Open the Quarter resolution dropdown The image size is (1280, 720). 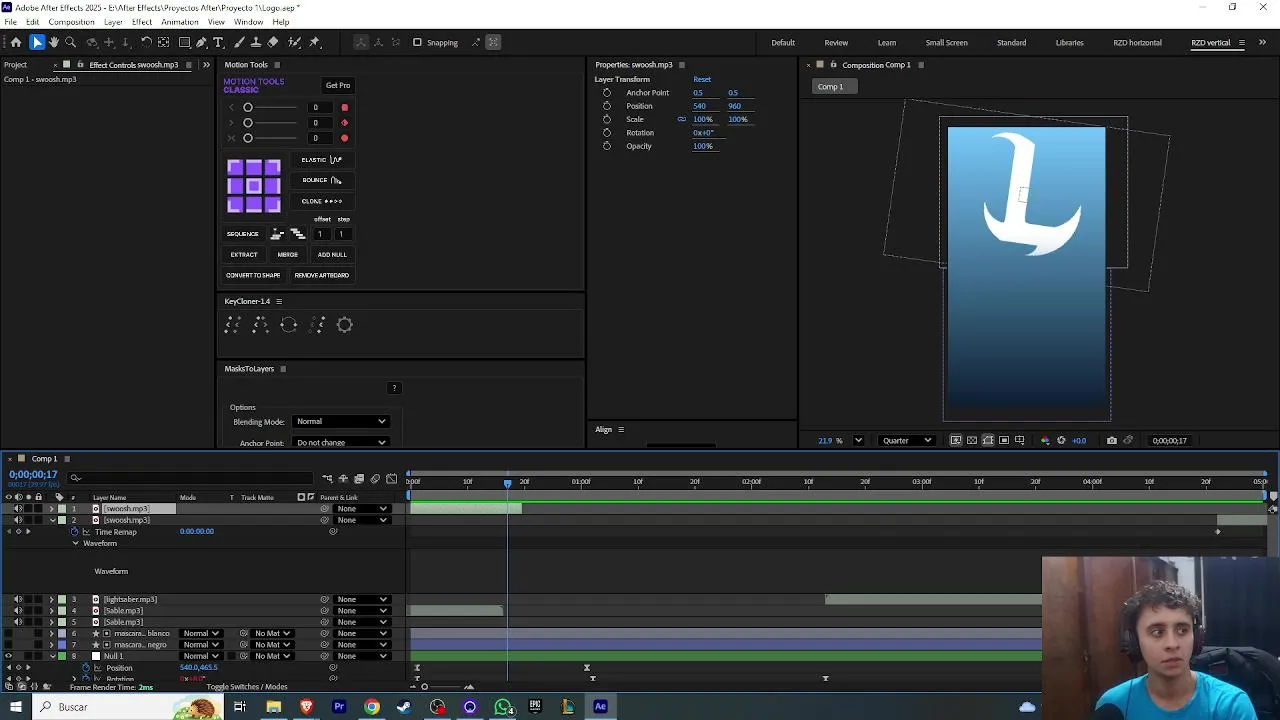pos(907,440)
